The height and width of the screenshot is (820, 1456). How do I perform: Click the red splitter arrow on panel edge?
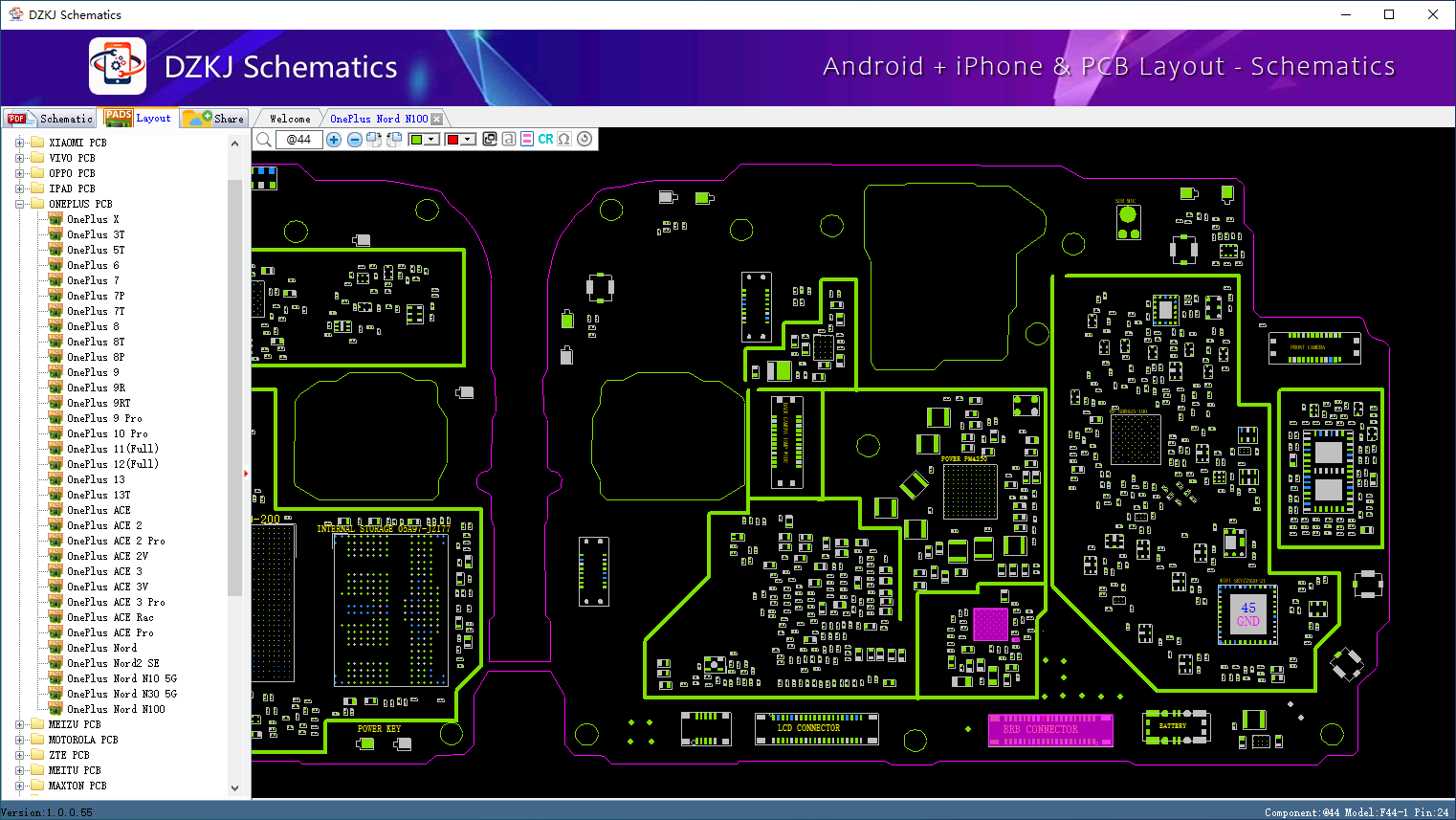point(246,473)
